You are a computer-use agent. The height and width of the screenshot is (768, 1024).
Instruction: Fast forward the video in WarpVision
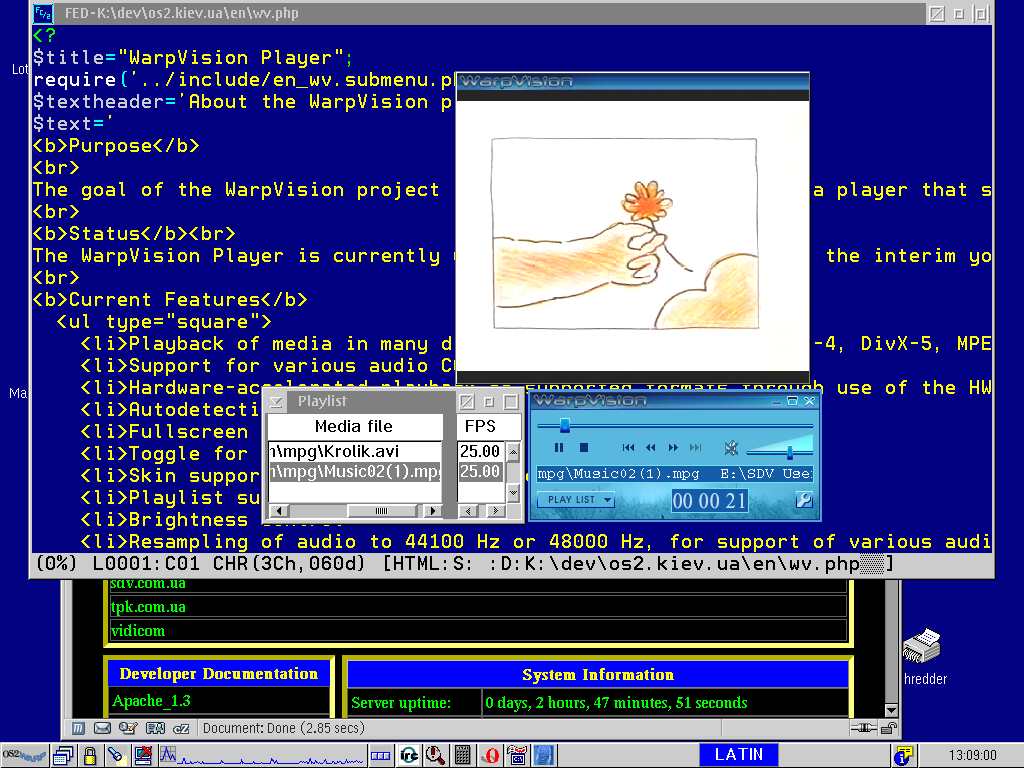[673, 447]
